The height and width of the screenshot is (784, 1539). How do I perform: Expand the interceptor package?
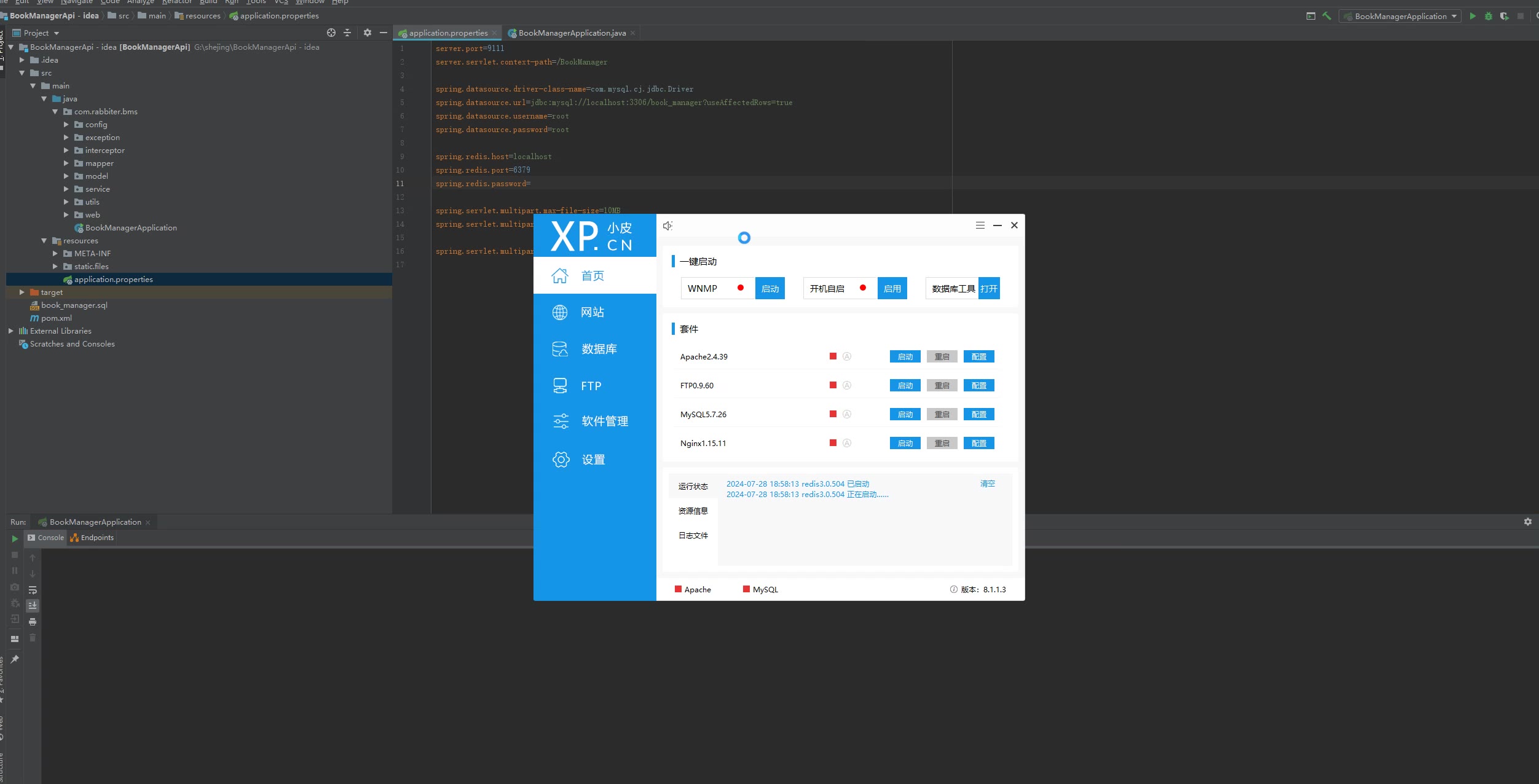click(66, 151)
